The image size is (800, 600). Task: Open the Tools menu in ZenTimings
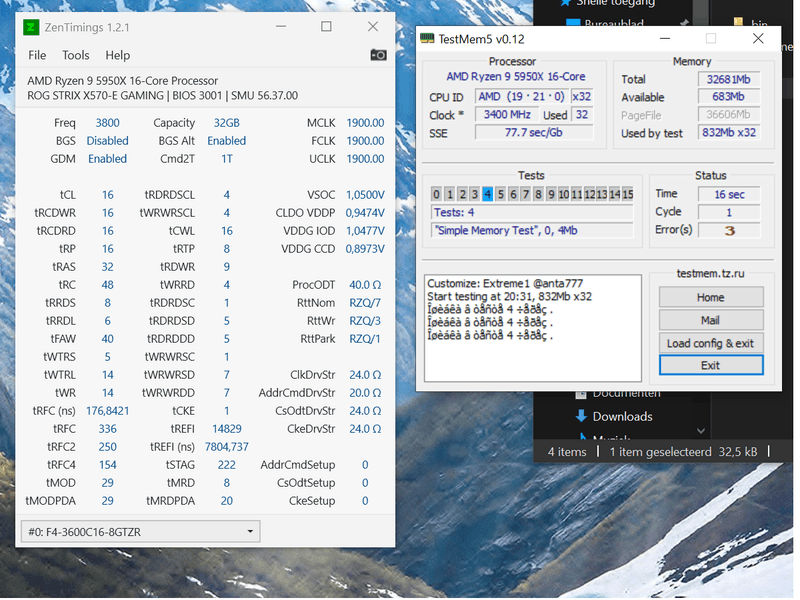tap(76, 55)
